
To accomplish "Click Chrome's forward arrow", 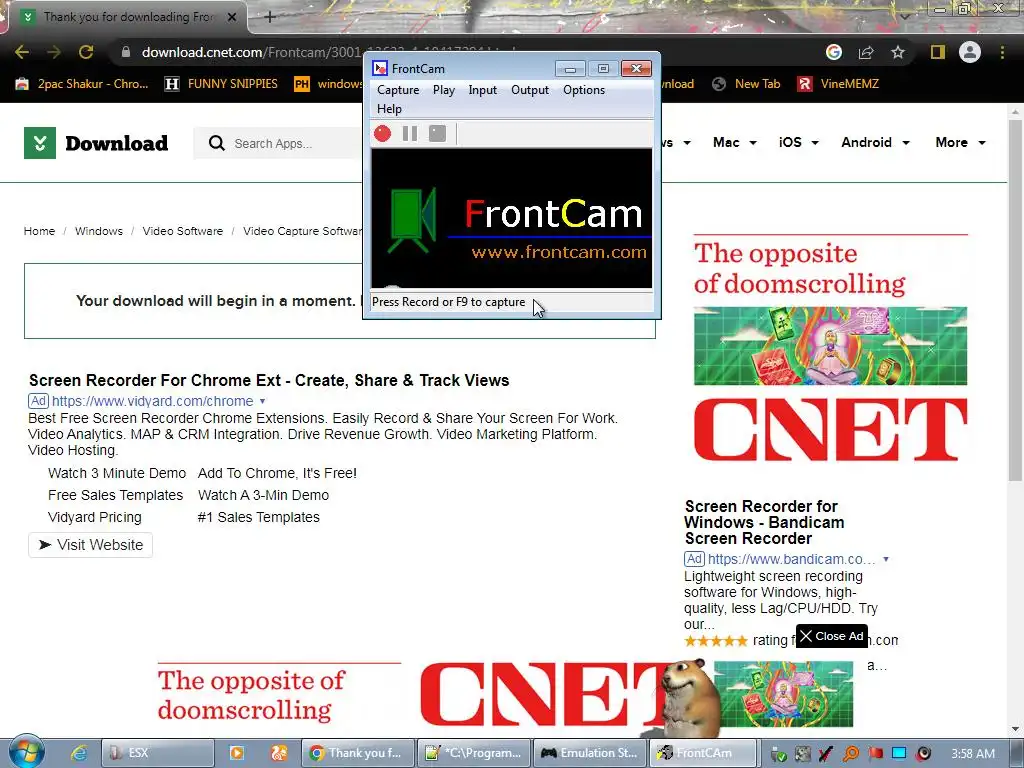I will tap(54, 52).
